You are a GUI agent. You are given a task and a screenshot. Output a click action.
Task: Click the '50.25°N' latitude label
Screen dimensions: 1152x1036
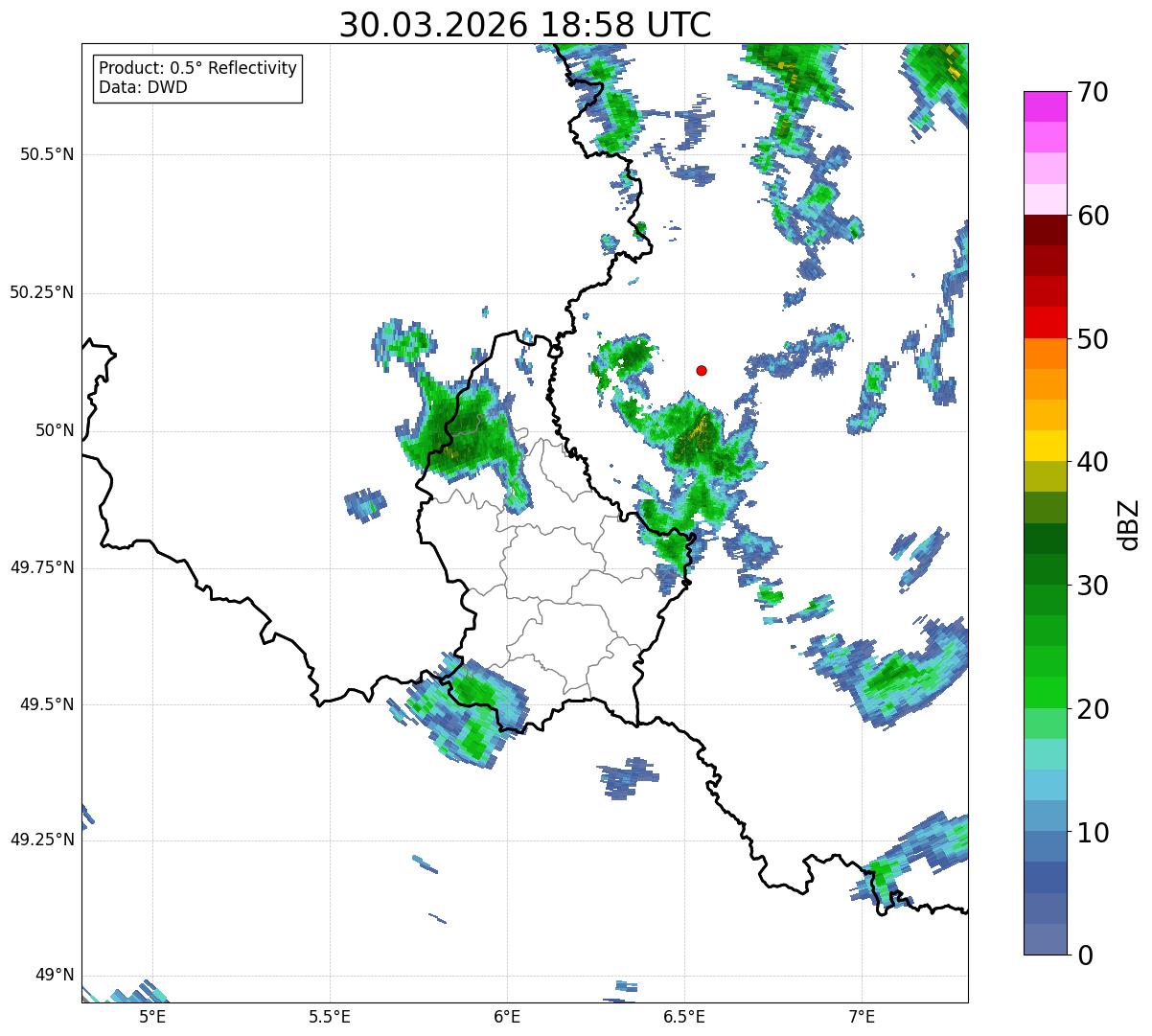pos(41,293)
